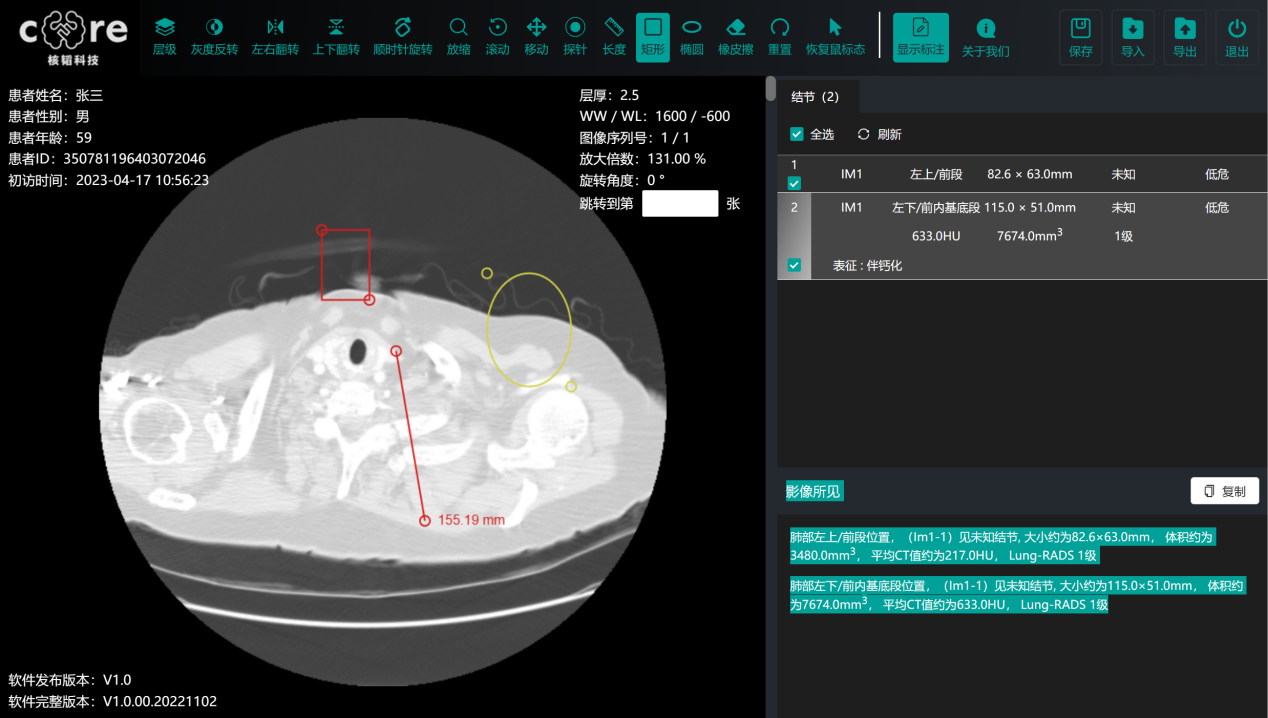The width and height of the screenshot is (1268, 718).
Task: Click the 刷新 refresh button
Action: point(879,134)
